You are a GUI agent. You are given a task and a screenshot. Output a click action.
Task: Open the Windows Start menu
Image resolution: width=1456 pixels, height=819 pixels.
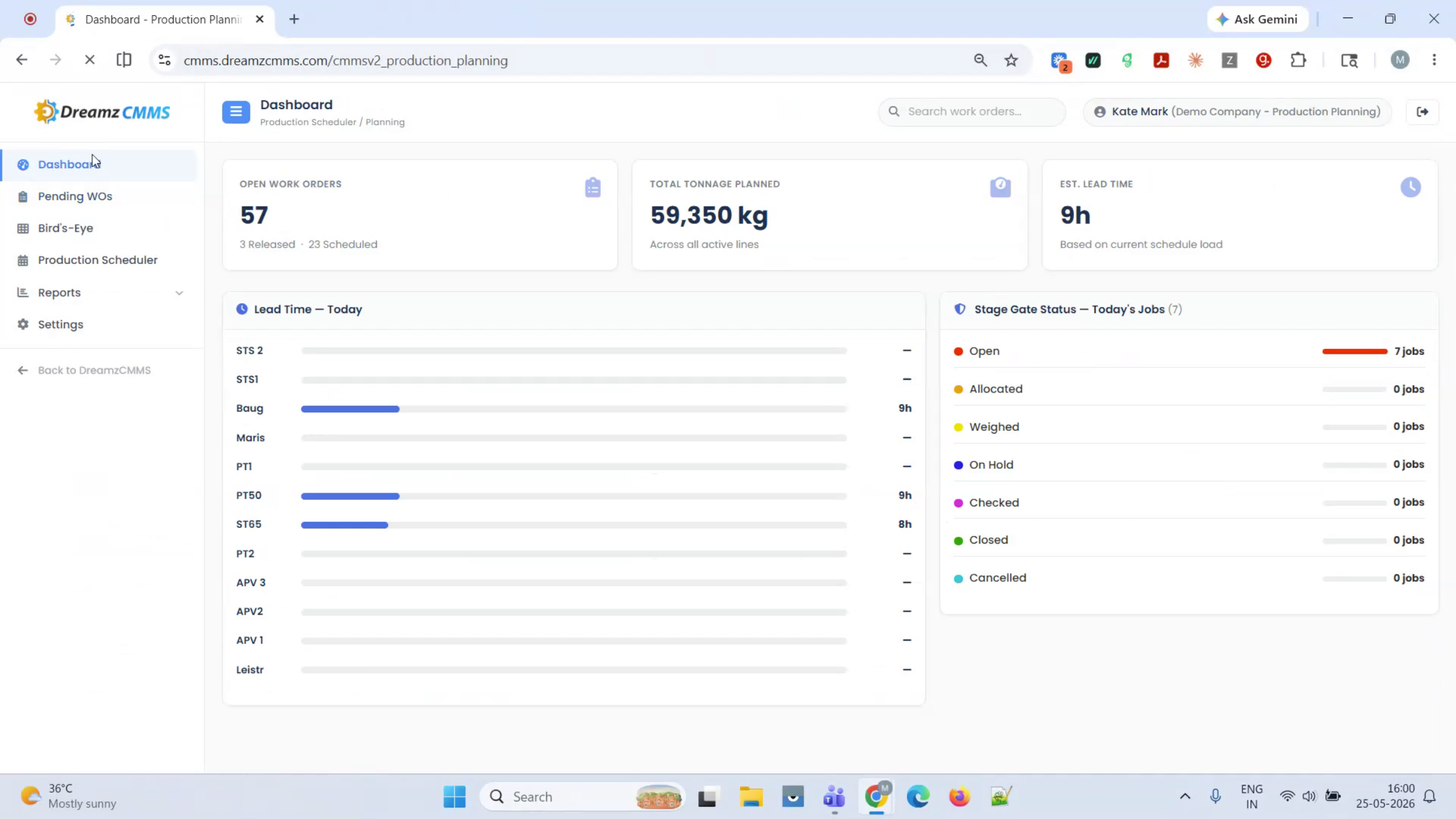pos(454,797)
